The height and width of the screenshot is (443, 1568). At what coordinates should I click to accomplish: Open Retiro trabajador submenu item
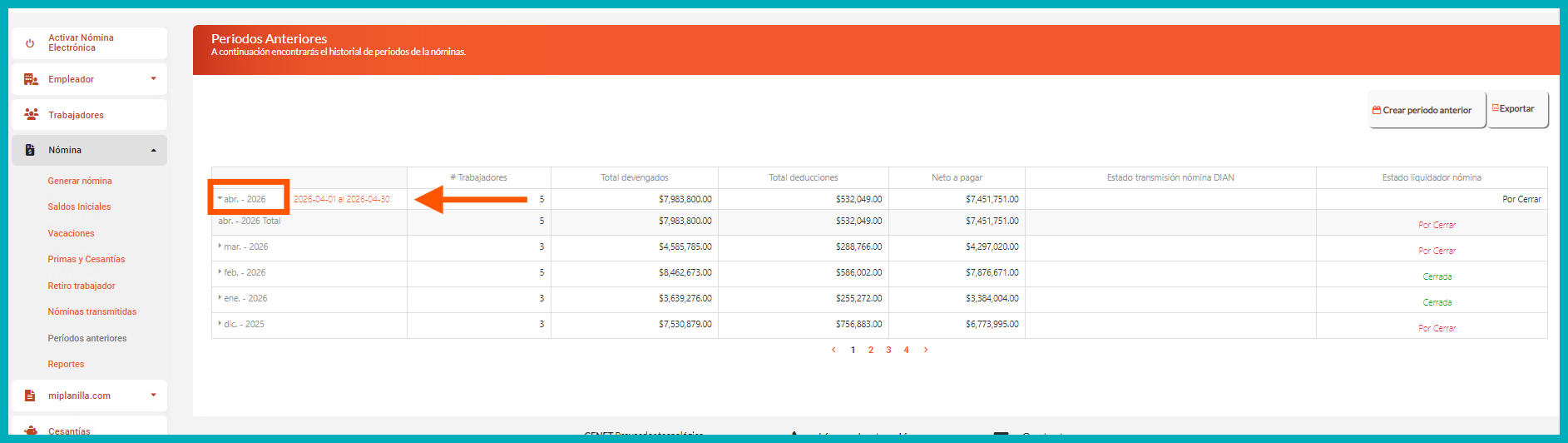(x=82, y=286)
